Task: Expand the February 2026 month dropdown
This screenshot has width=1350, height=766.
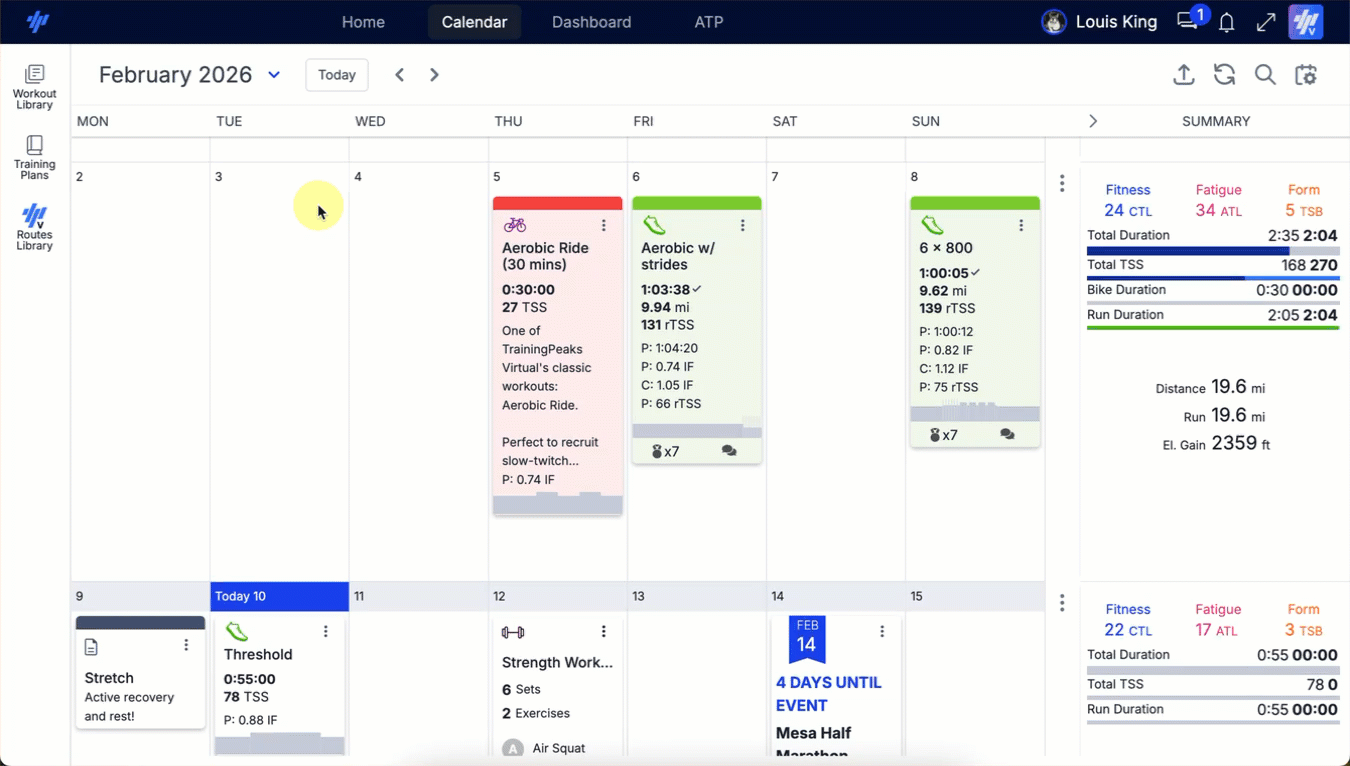Action: tap(274, 75)
